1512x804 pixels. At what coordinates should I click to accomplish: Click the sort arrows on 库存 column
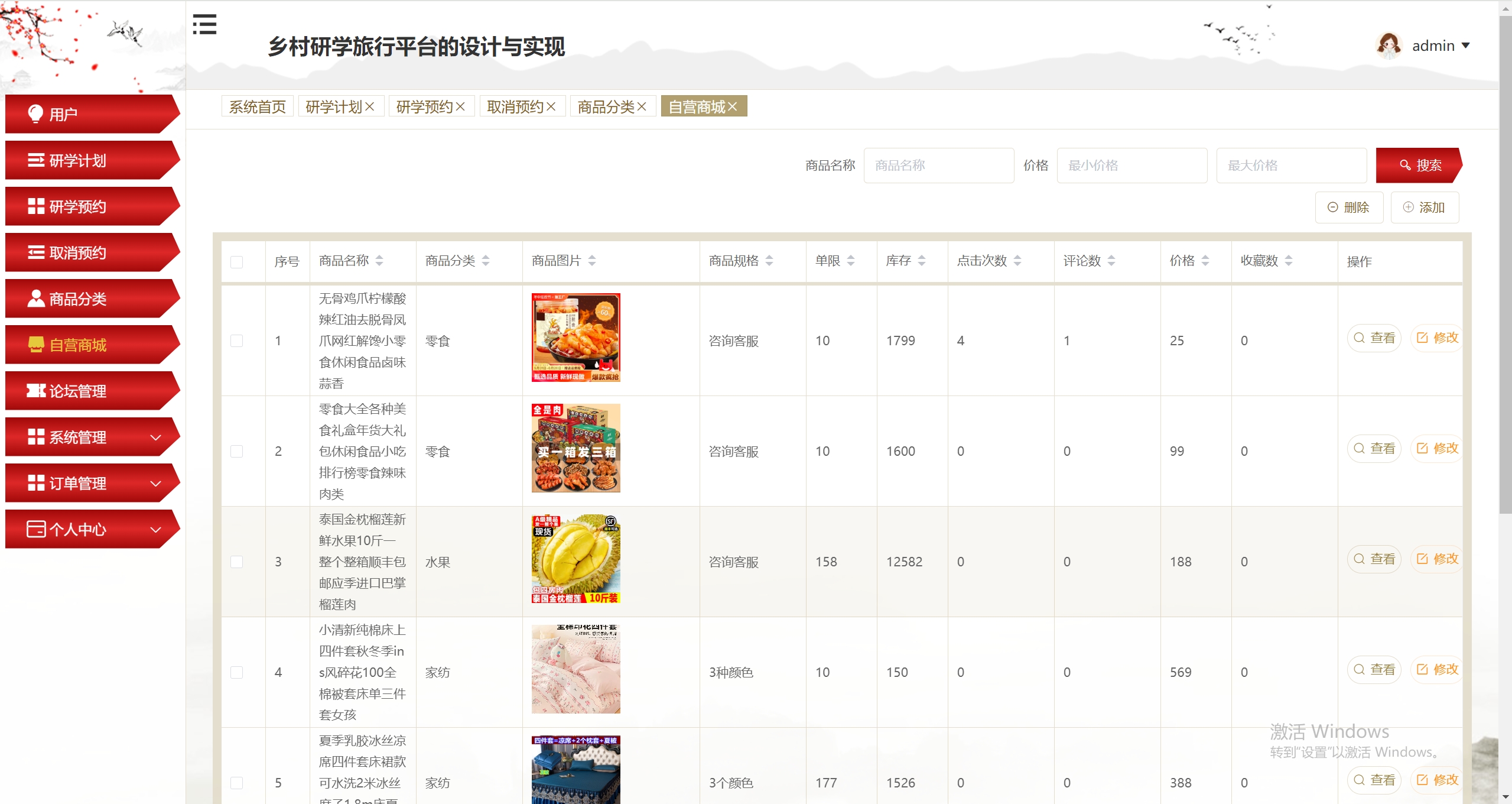tap(922, 261)
